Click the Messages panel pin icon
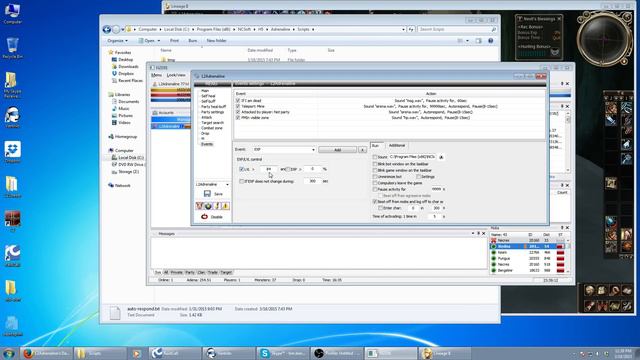 478,233
